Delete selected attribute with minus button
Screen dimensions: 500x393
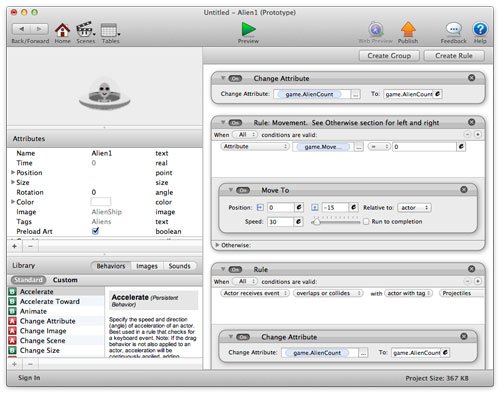tap(30, 246)
